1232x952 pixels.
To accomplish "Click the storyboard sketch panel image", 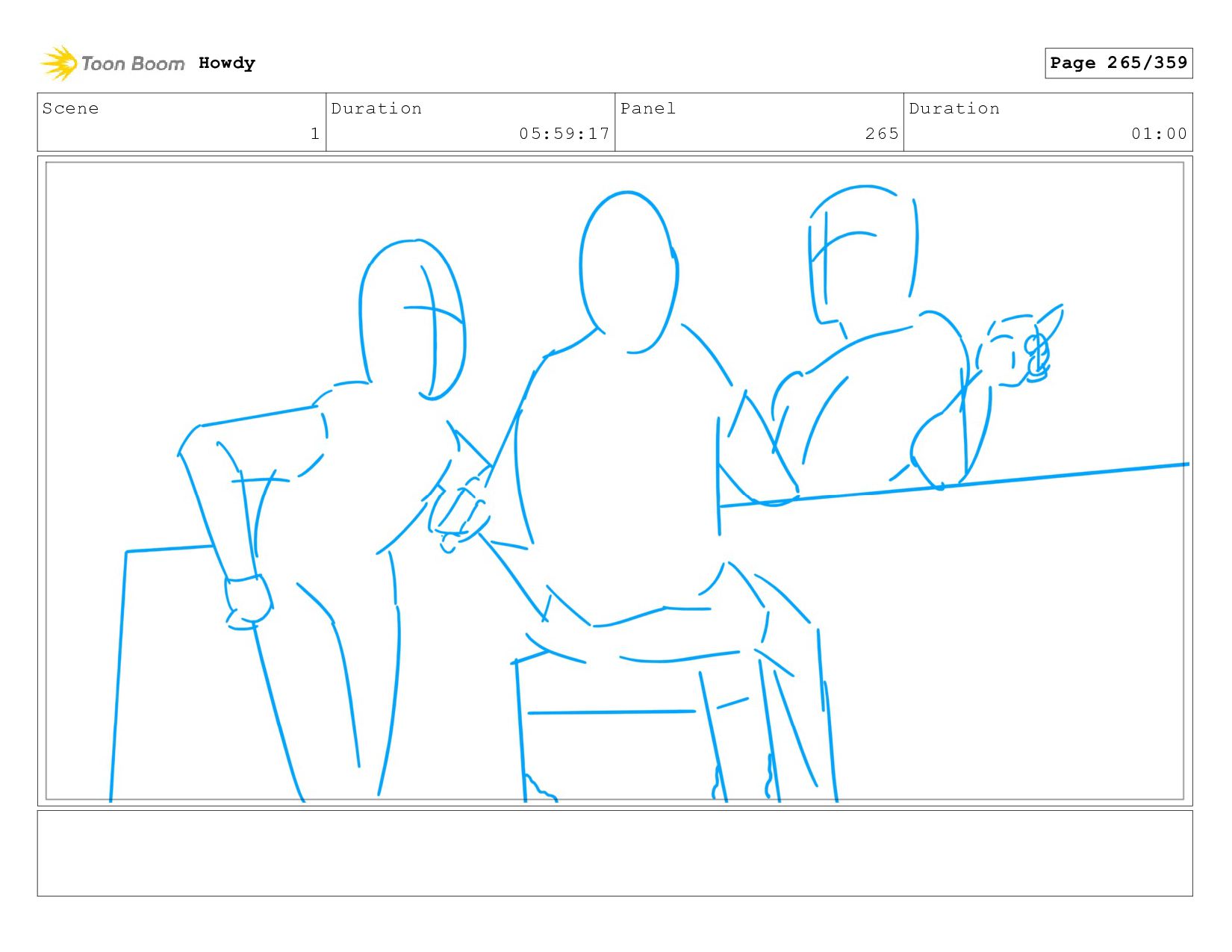I will coord(615,481).
